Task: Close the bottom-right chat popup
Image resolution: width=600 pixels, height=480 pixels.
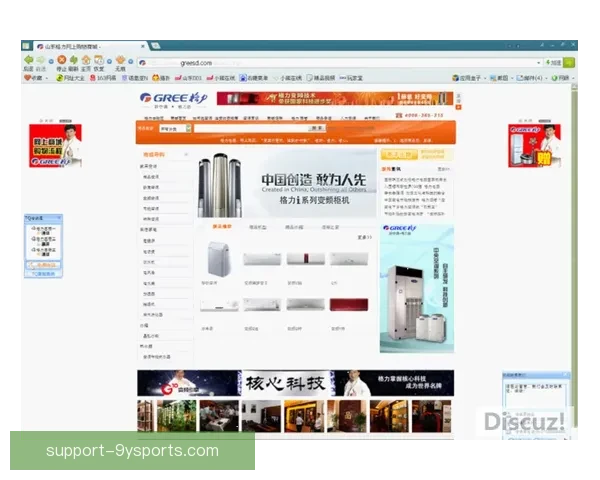Action: point(566,375)
